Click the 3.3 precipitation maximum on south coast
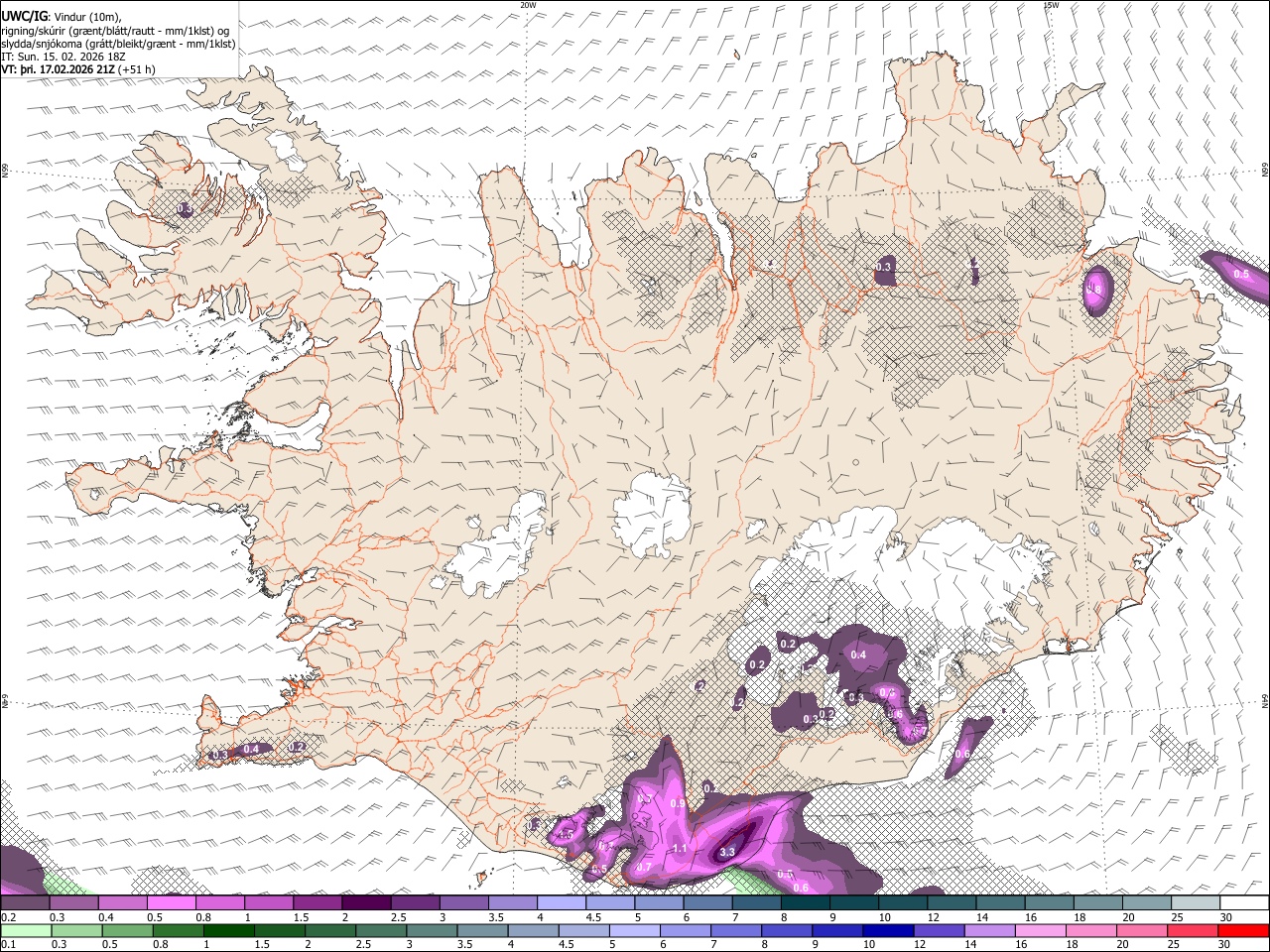The width and height of the screenshot is (1270, 952). [727, 852]
